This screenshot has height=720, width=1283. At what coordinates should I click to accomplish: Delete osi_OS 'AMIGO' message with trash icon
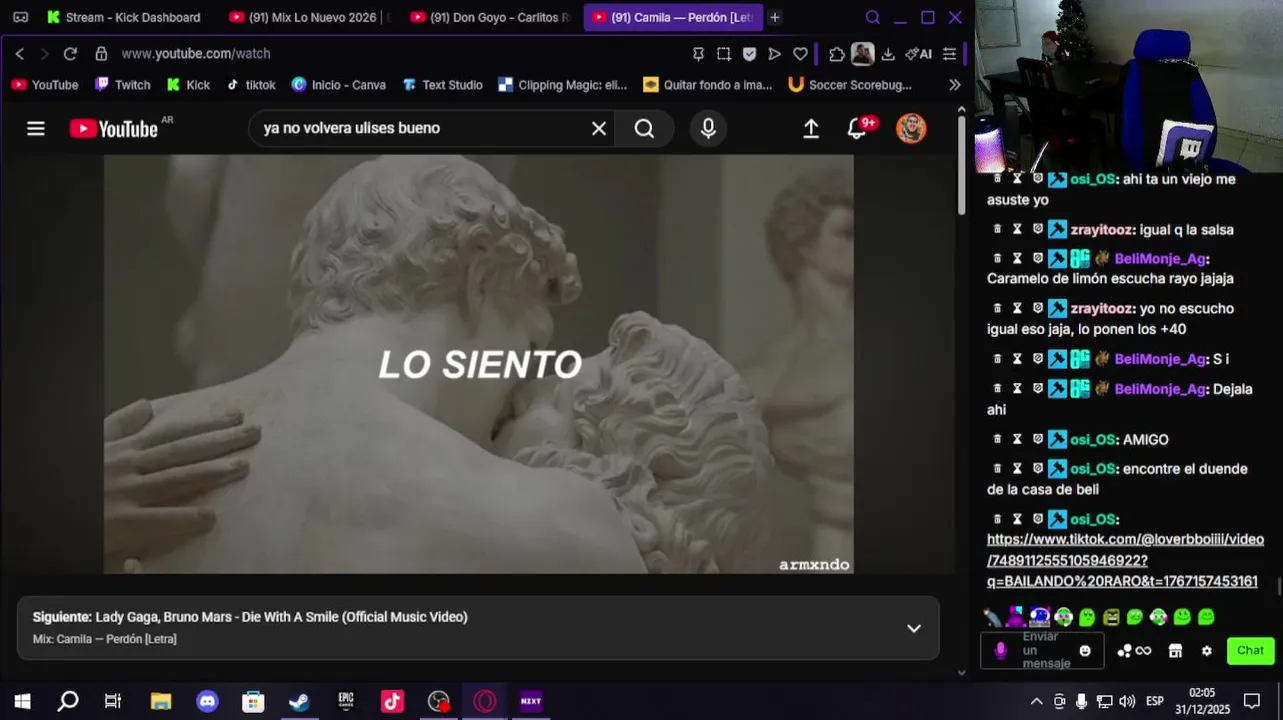click(x=997, y=439)
